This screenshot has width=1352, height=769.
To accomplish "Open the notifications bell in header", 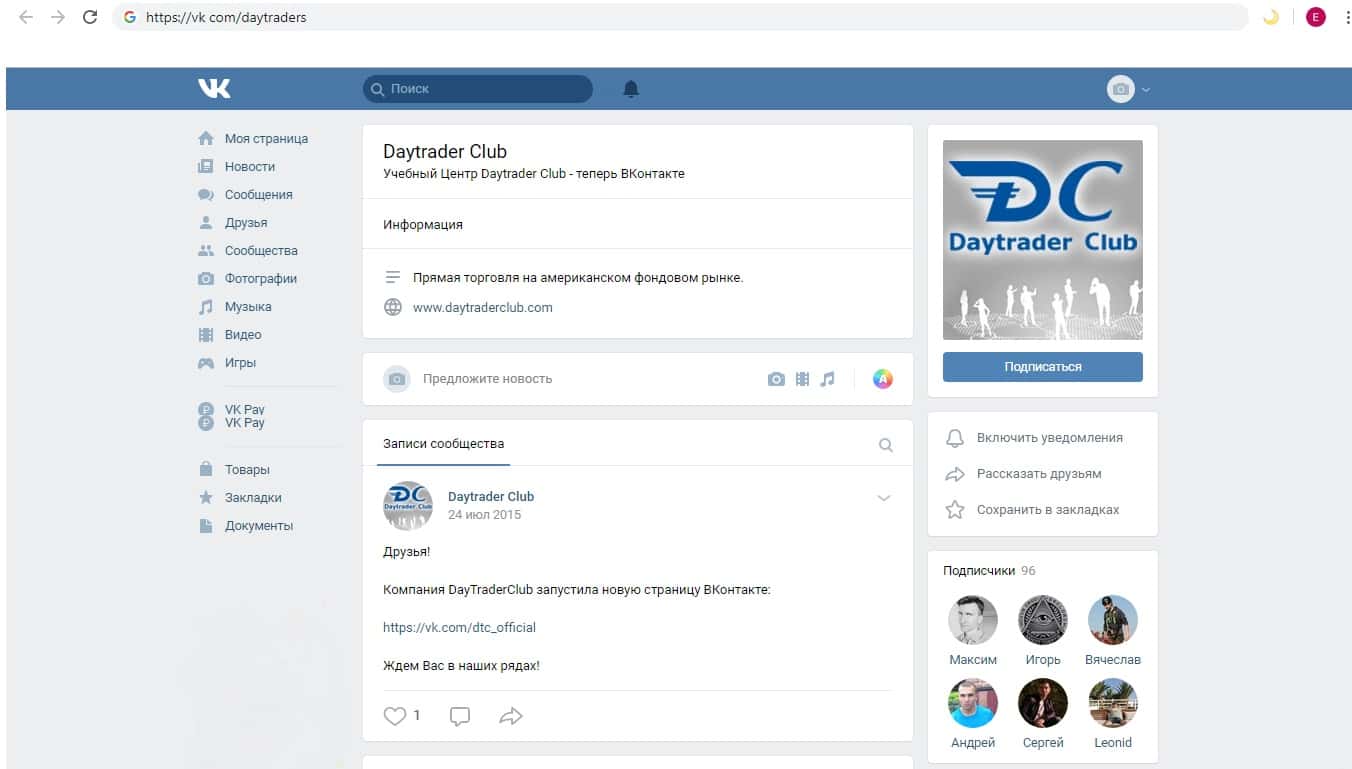I will (x=631, y=89).
